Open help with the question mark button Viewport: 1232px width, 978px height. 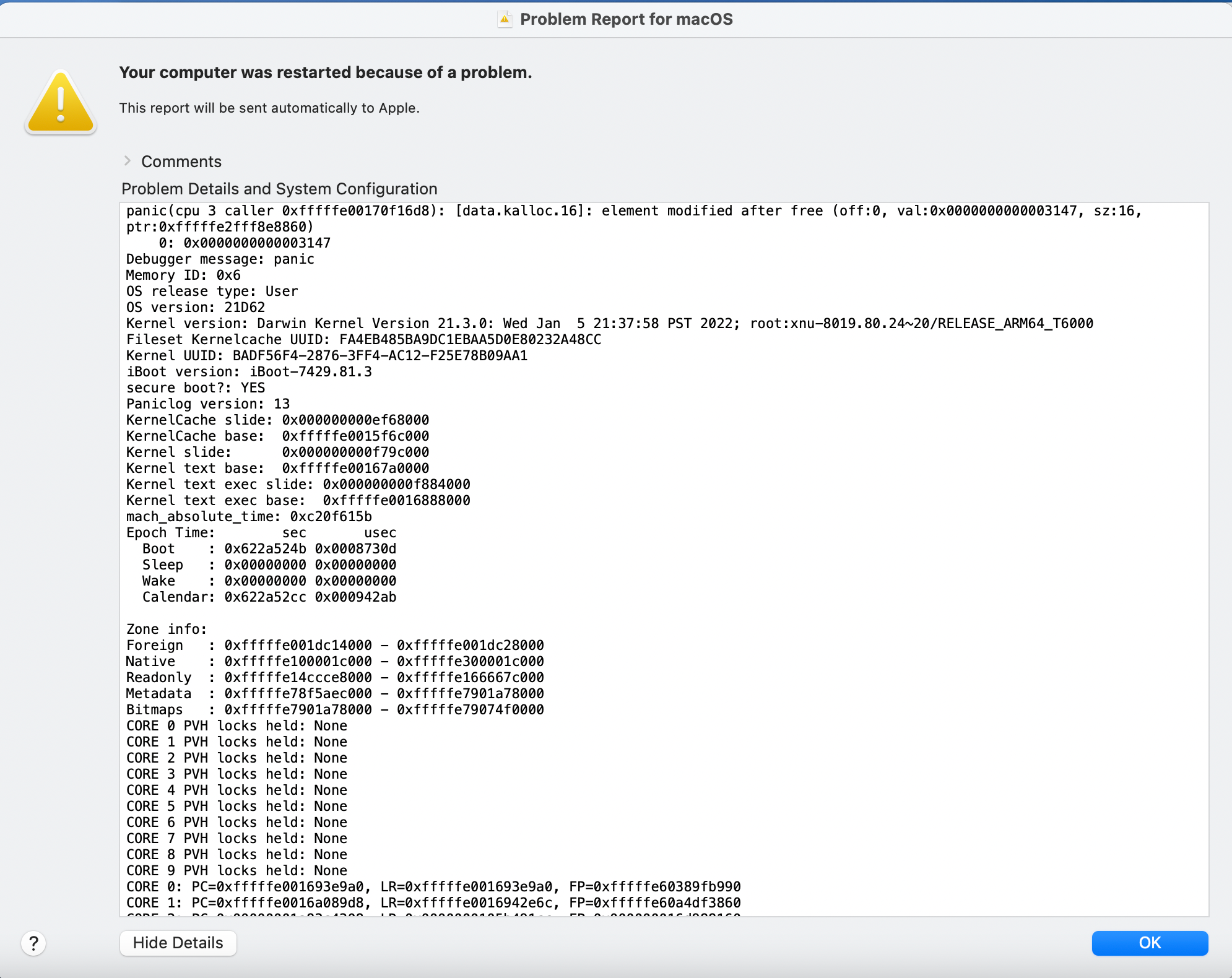(x=33, y=943)
